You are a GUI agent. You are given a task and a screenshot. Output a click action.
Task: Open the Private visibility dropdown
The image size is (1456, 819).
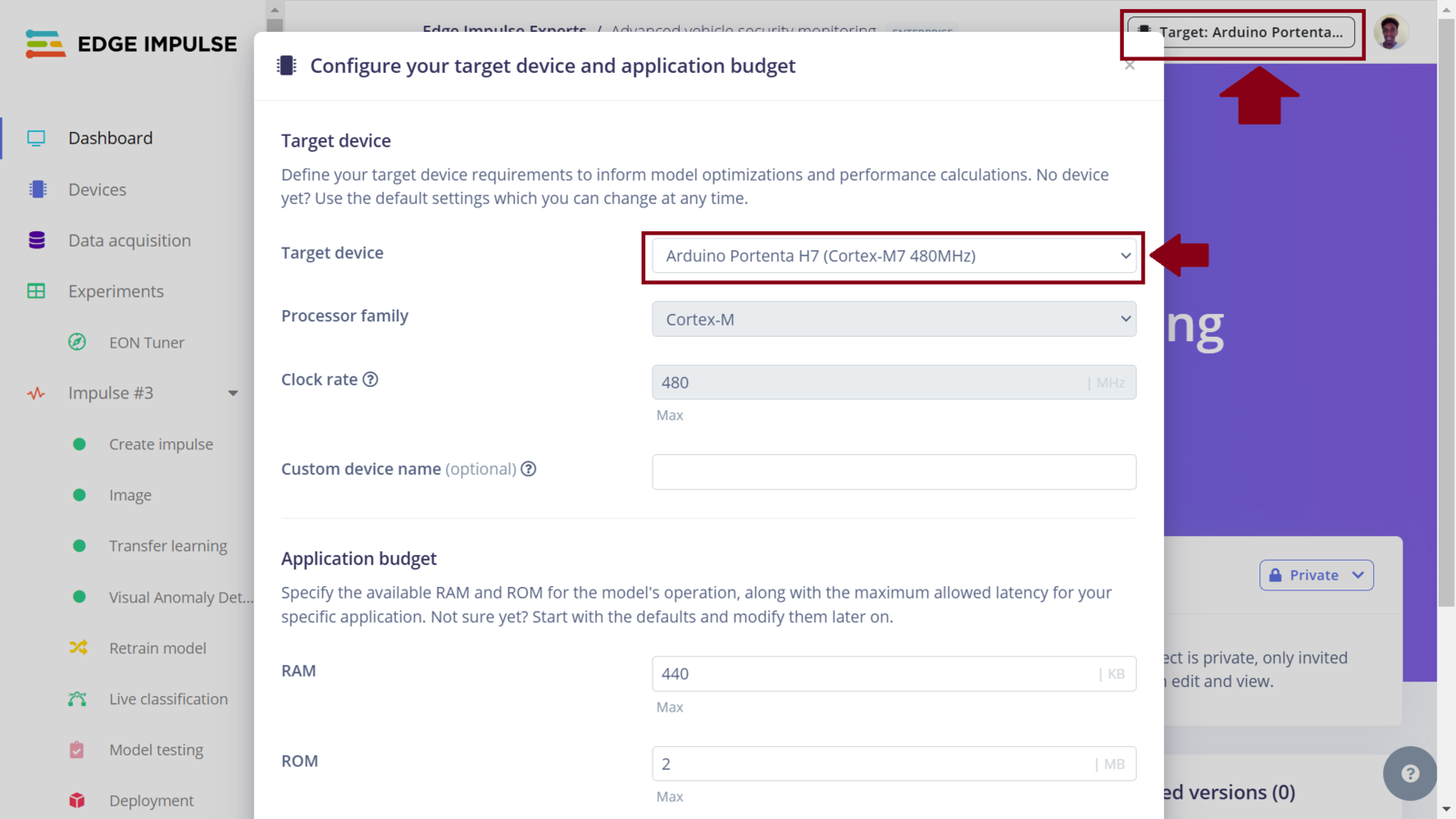point(1316,575)
